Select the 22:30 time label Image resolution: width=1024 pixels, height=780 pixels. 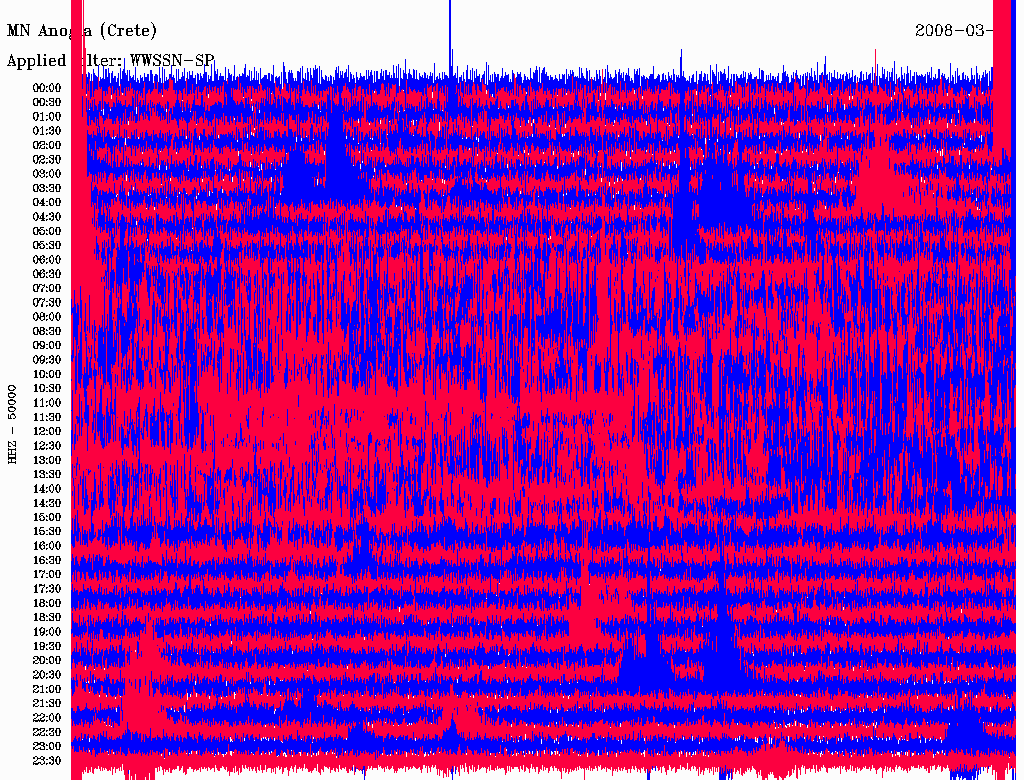pos(47,732)
